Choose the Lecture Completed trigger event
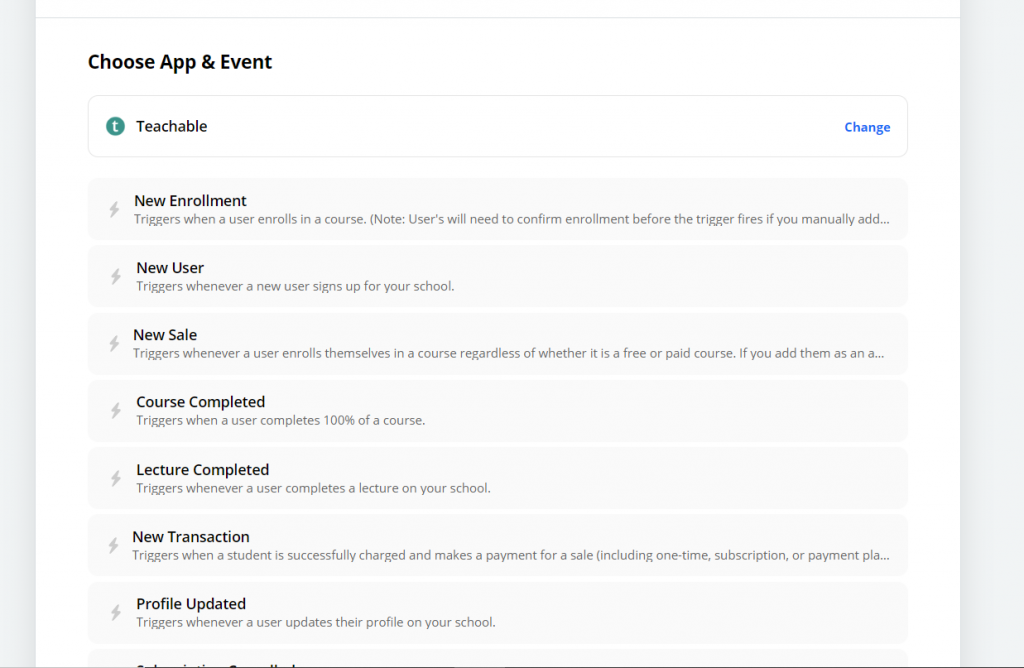Image resolution: width=1024 pixels, height=668 pixels. coord(498,479)
